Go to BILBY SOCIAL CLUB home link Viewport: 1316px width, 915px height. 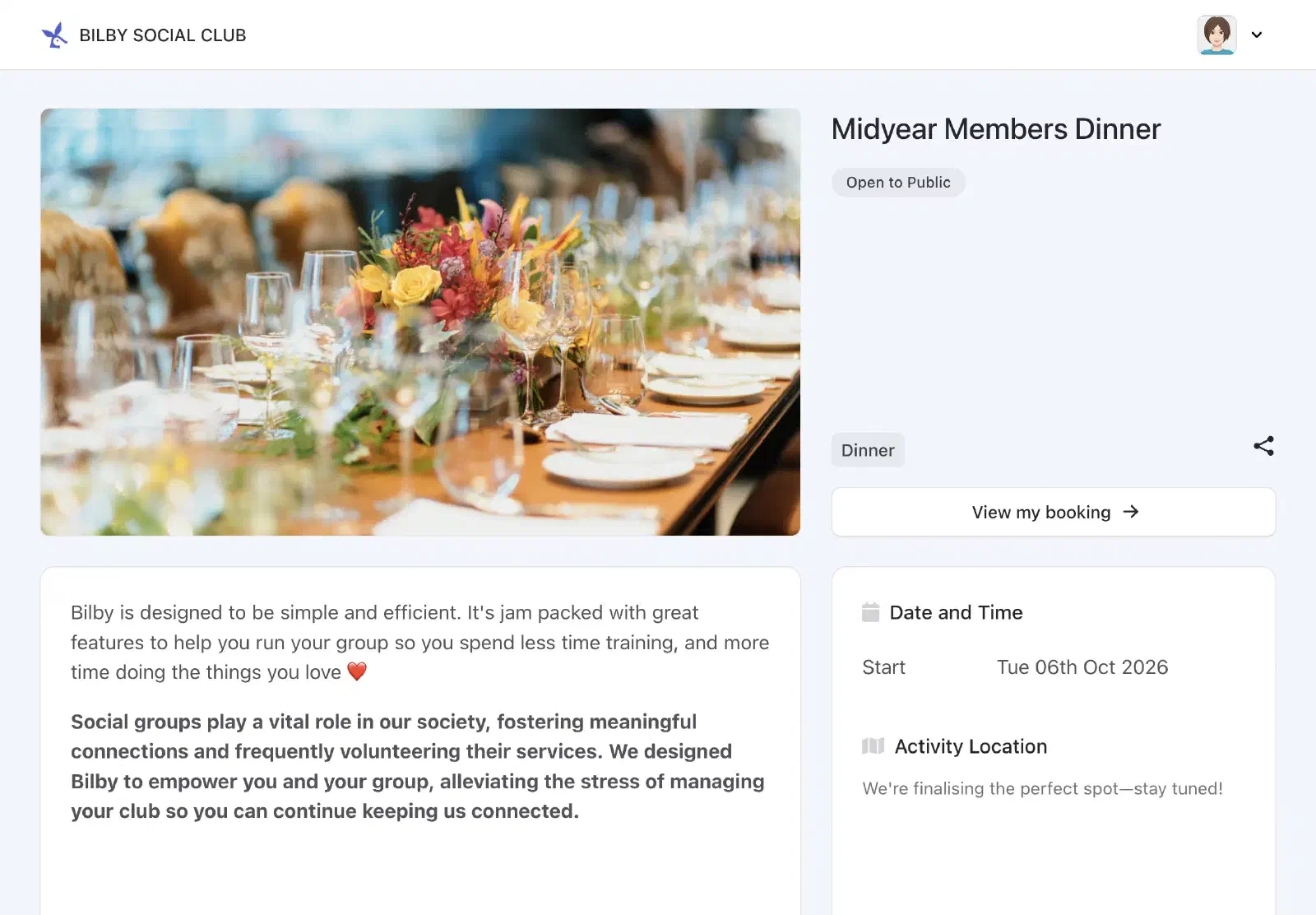pyautogui.click(x=163, y=35)
